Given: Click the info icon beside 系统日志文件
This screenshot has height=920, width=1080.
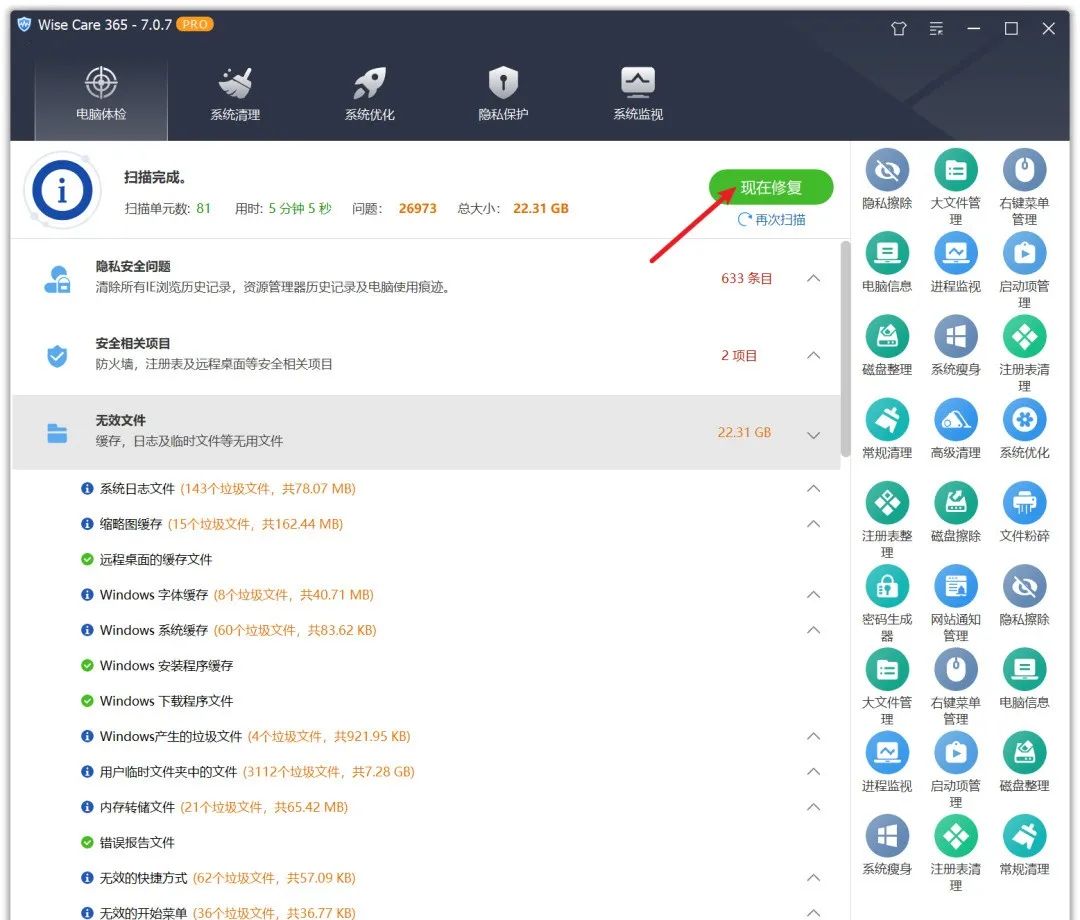Looking at the screenshot, I should [87, 488].
